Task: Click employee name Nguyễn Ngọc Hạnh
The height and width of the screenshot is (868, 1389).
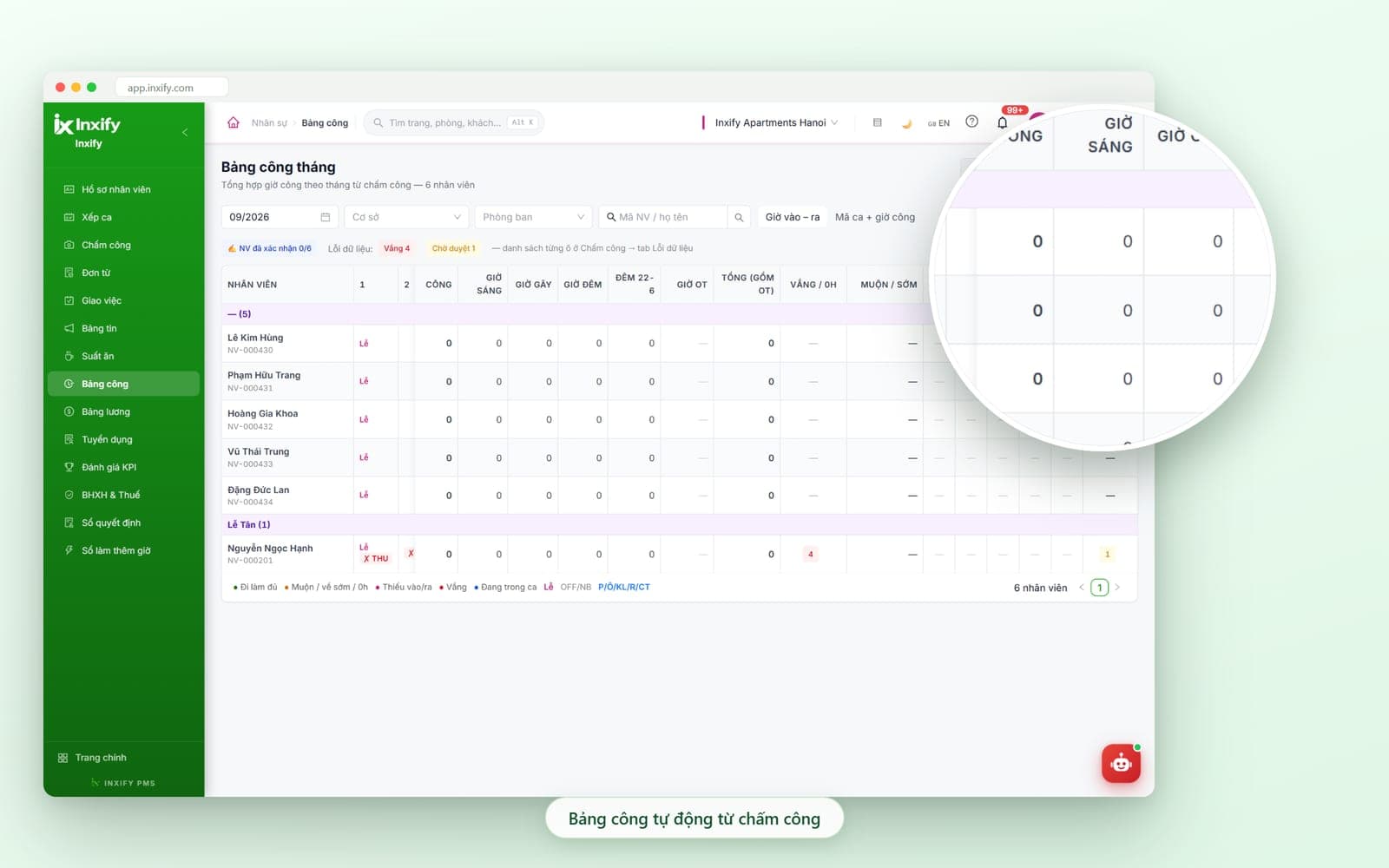Action: click(x=270, y=549)
